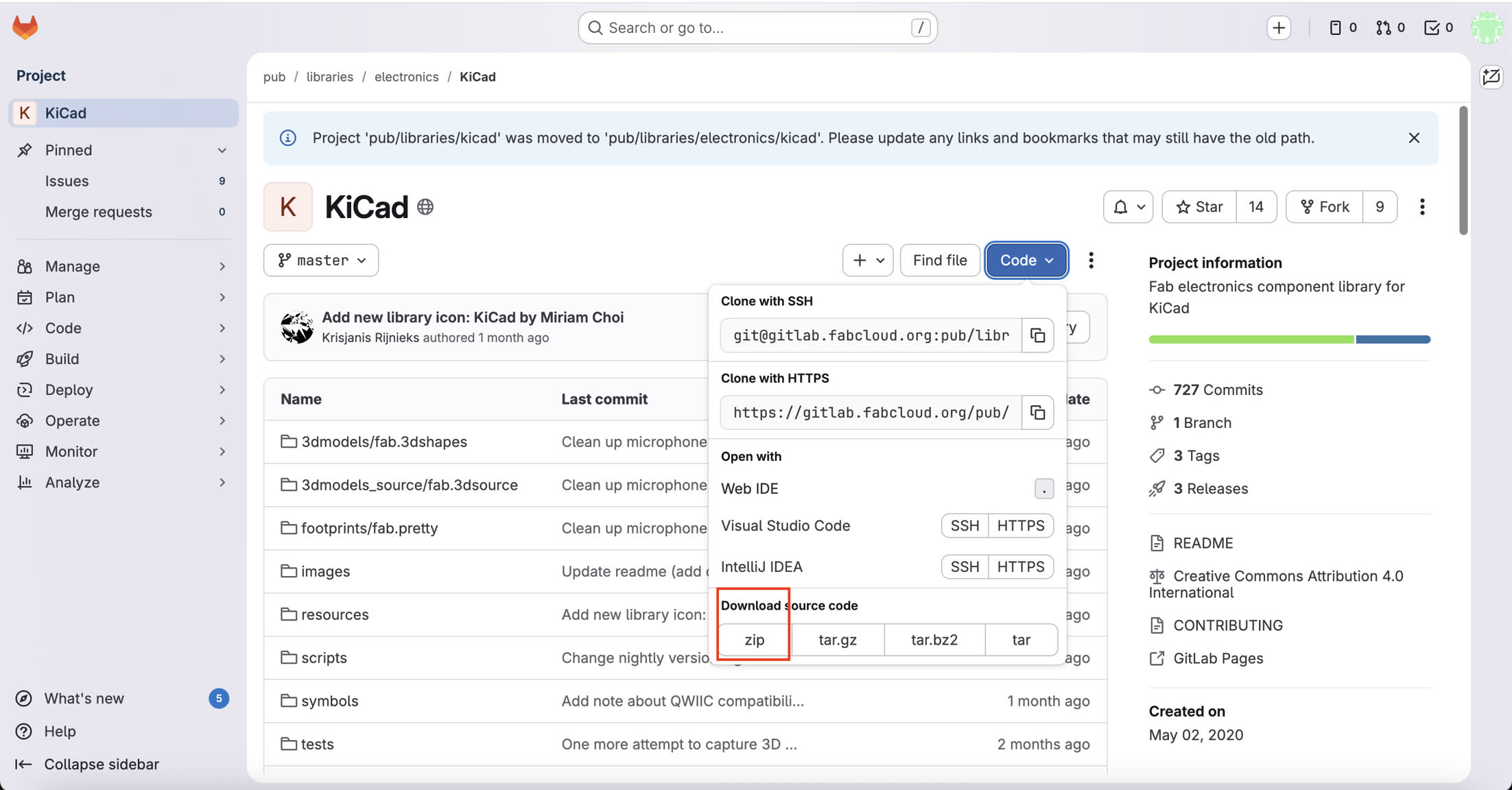This screenshot has width=1512, height=790.
Task: Download source code as tar.gz
Action: point(838,640)
